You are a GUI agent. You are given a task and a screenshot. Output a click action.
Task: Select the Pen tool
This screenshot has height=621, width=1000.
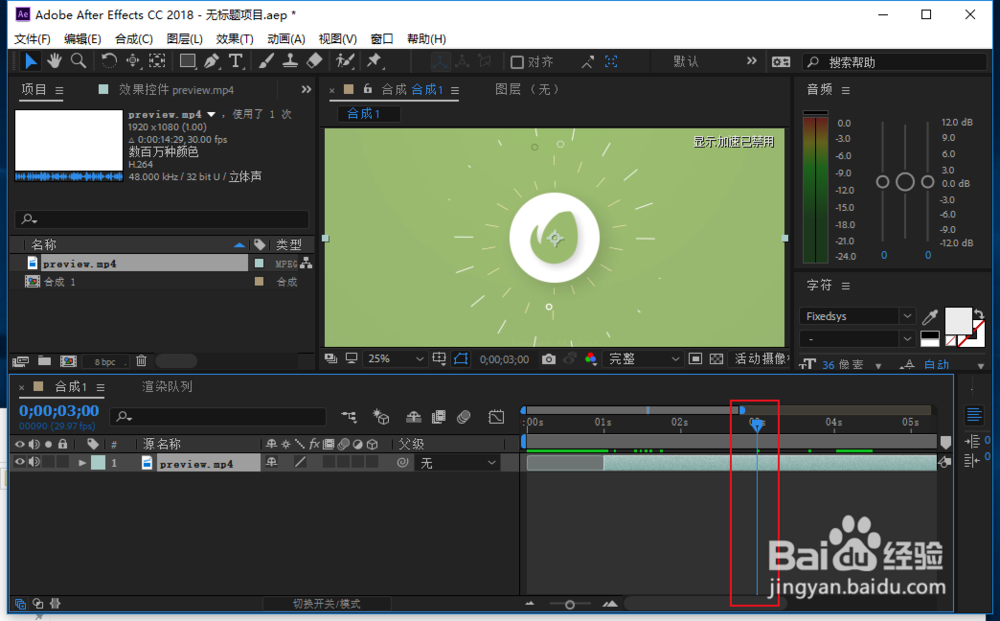click(212, 61)
